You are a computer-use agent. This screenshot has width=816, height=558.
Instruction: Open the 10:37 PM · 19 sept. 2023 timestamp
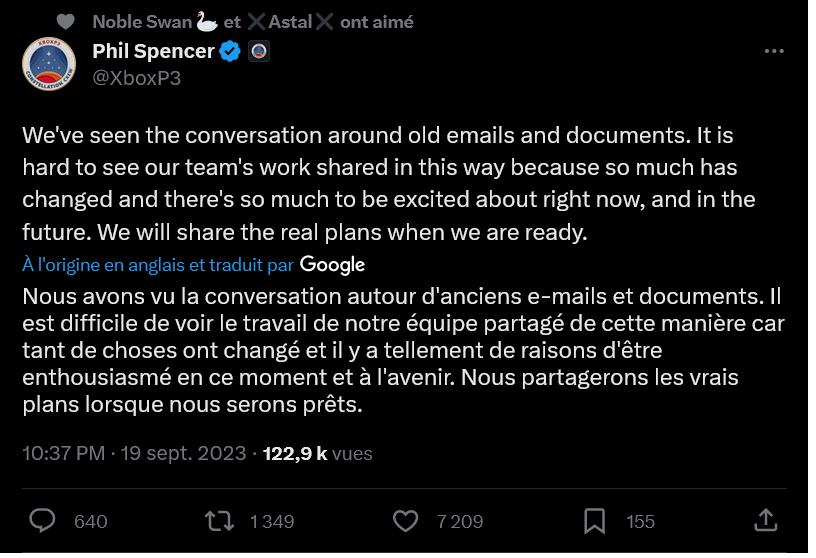(x=134, y=453)
